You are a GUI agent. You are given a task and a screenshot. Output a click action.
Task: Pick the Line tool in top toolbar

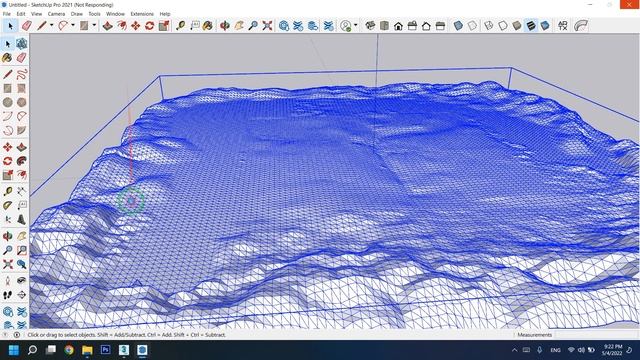tap(42, 26)
